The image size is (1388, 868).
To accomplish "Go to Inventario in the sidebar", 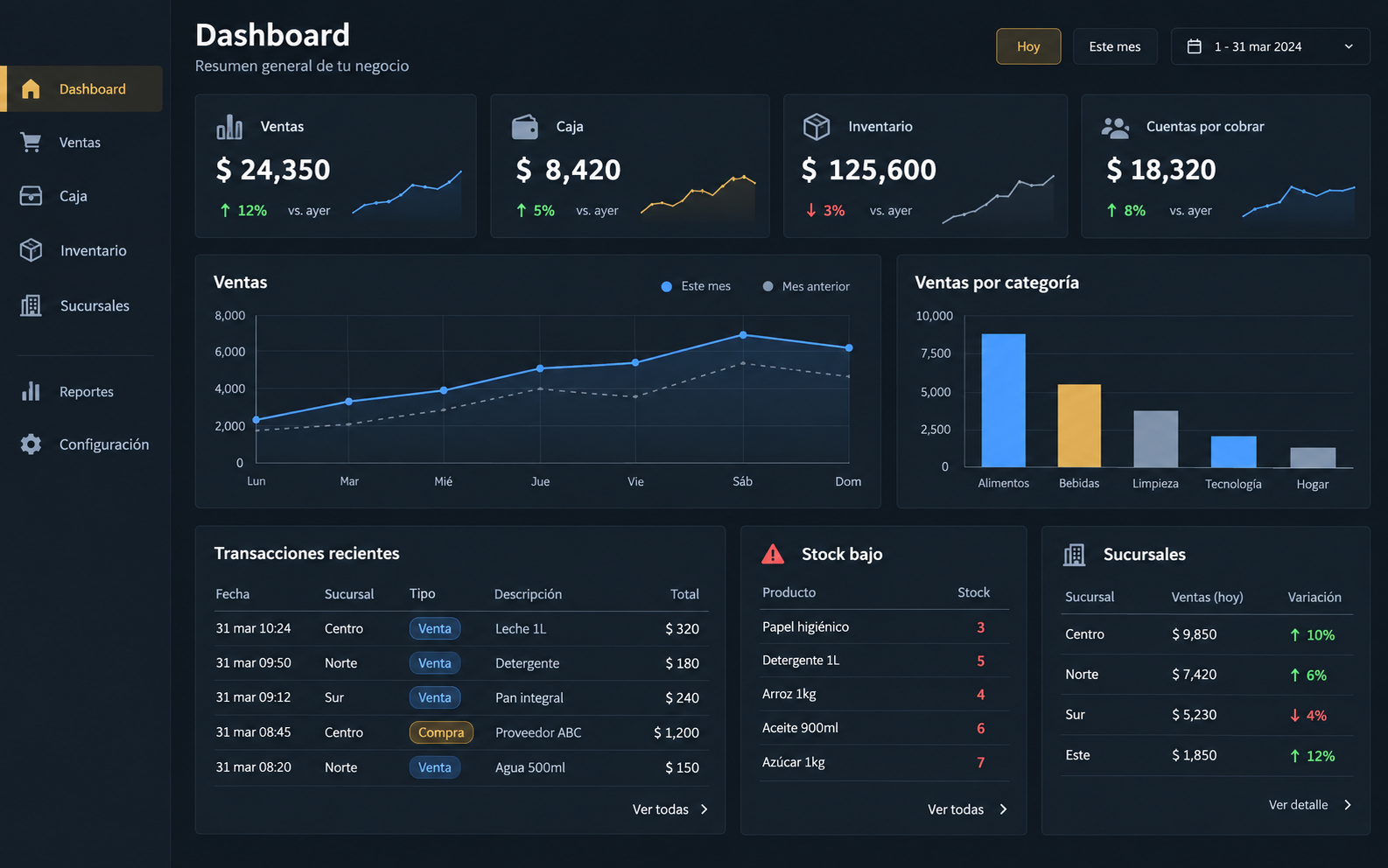I will click(81, 250).
